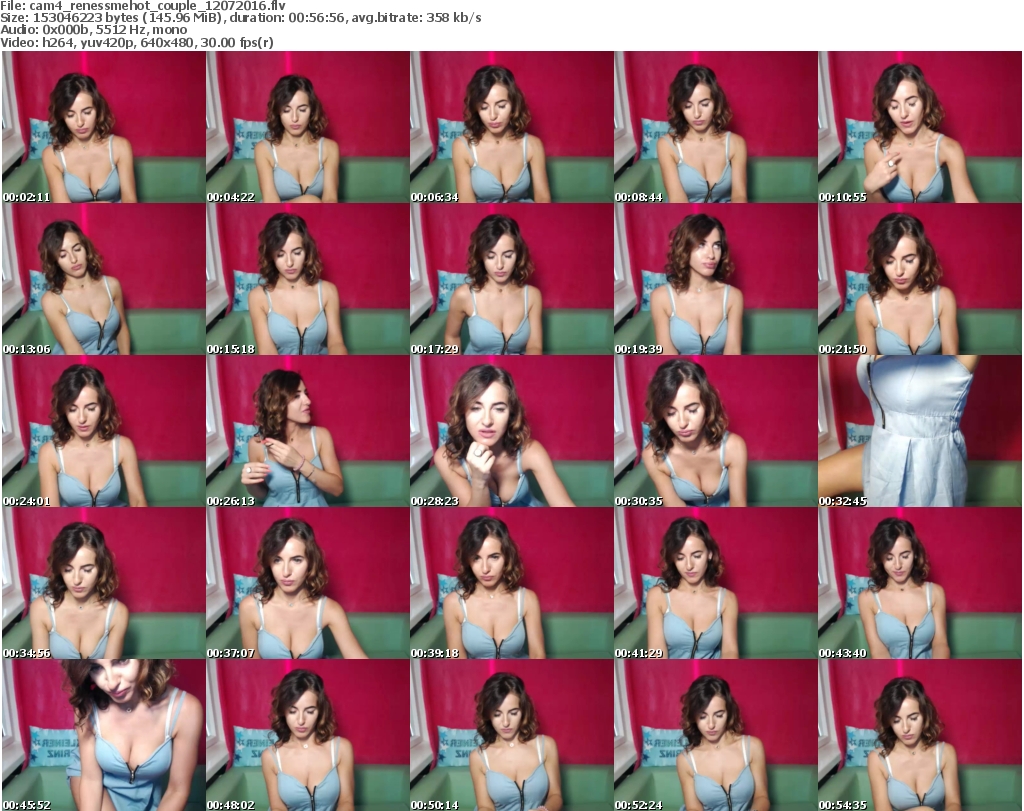Click the 00:37:07 thumbnail
Screen dimensions: 1024x811
(x=308, y=583)
